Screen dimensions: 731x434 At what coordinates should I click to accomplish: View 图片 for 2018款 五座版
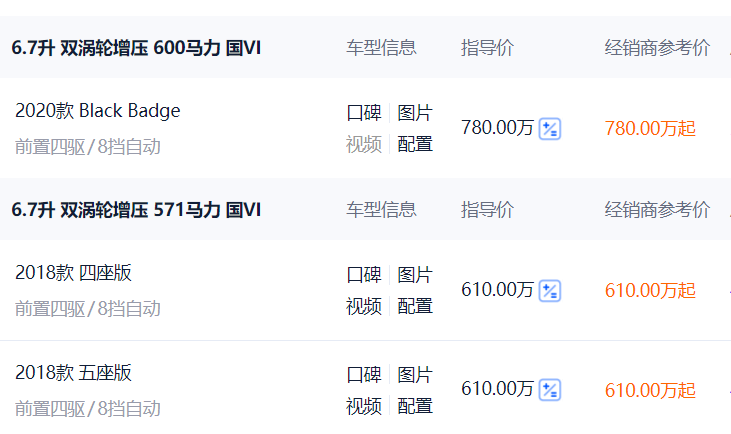coord(415,375)
